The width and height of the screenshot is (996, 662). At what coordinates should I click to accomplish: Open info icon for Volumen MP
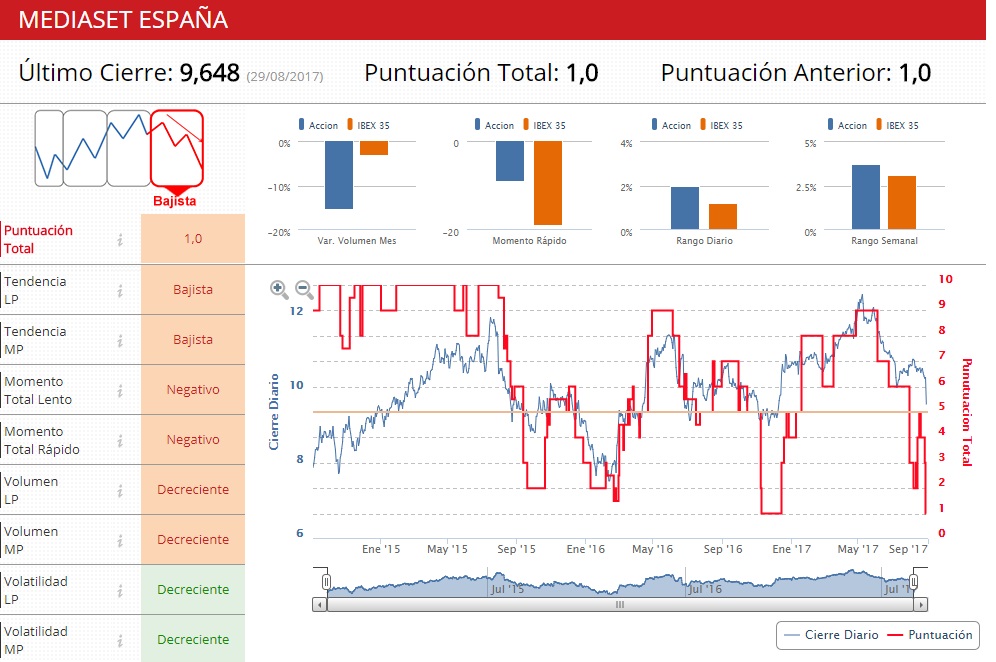click(120, 541)
